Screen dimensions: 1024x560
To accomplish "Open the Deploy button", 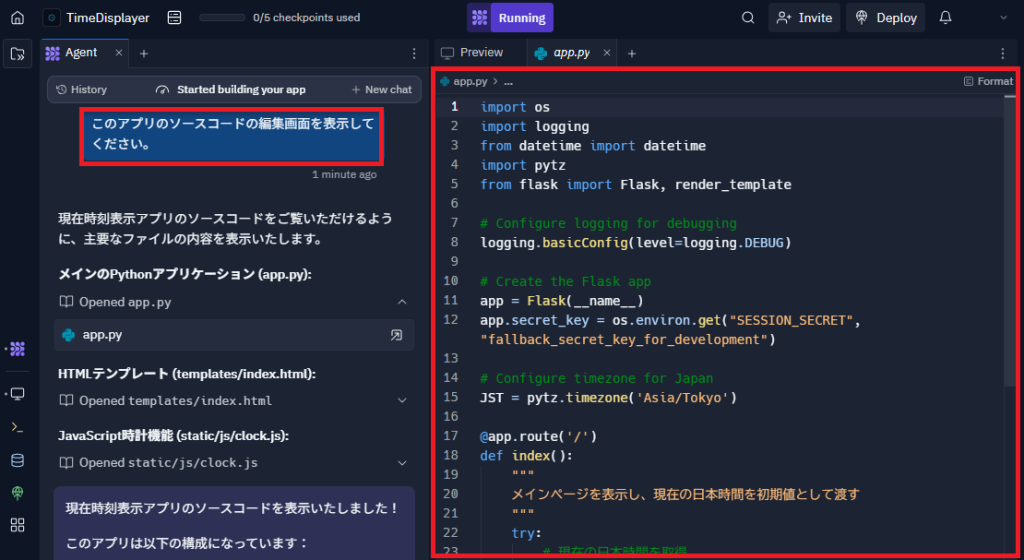I will coord(886,18).
